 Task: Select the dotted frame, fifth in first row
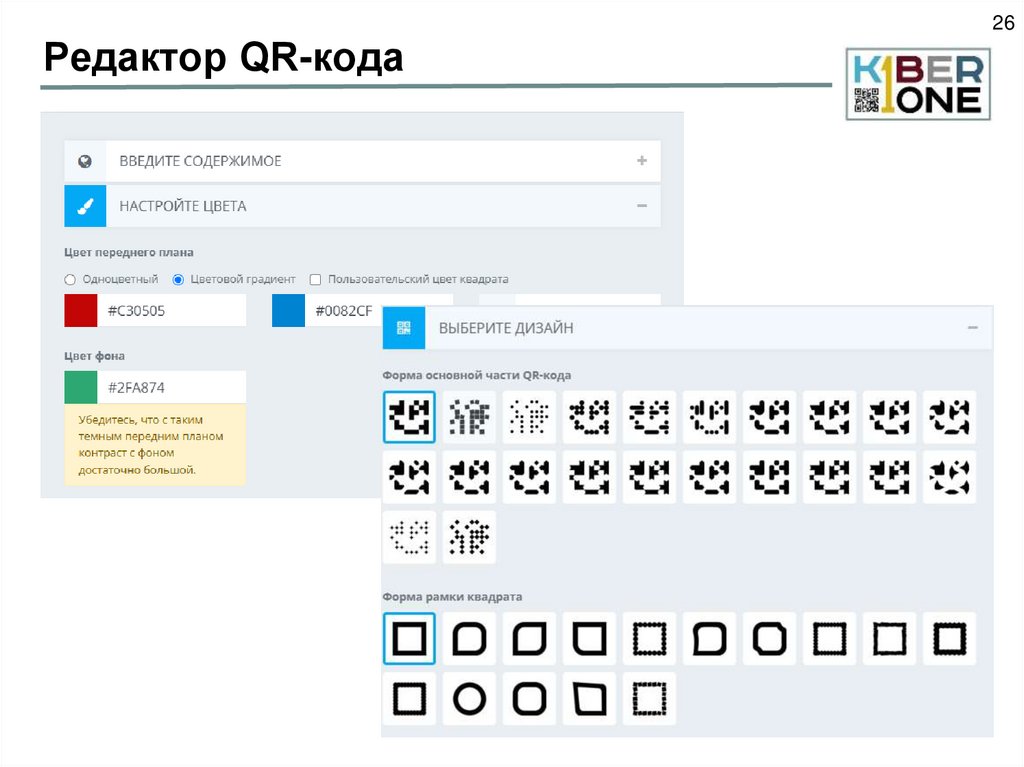pos(650,638)
